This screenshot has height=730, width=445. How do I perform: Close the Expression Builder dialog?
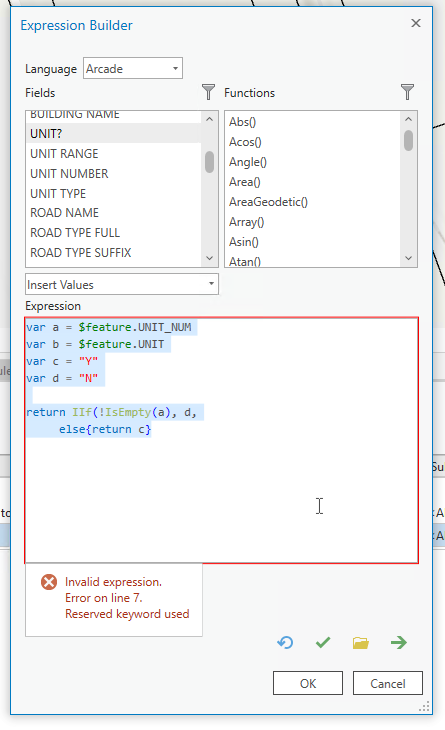416,23
